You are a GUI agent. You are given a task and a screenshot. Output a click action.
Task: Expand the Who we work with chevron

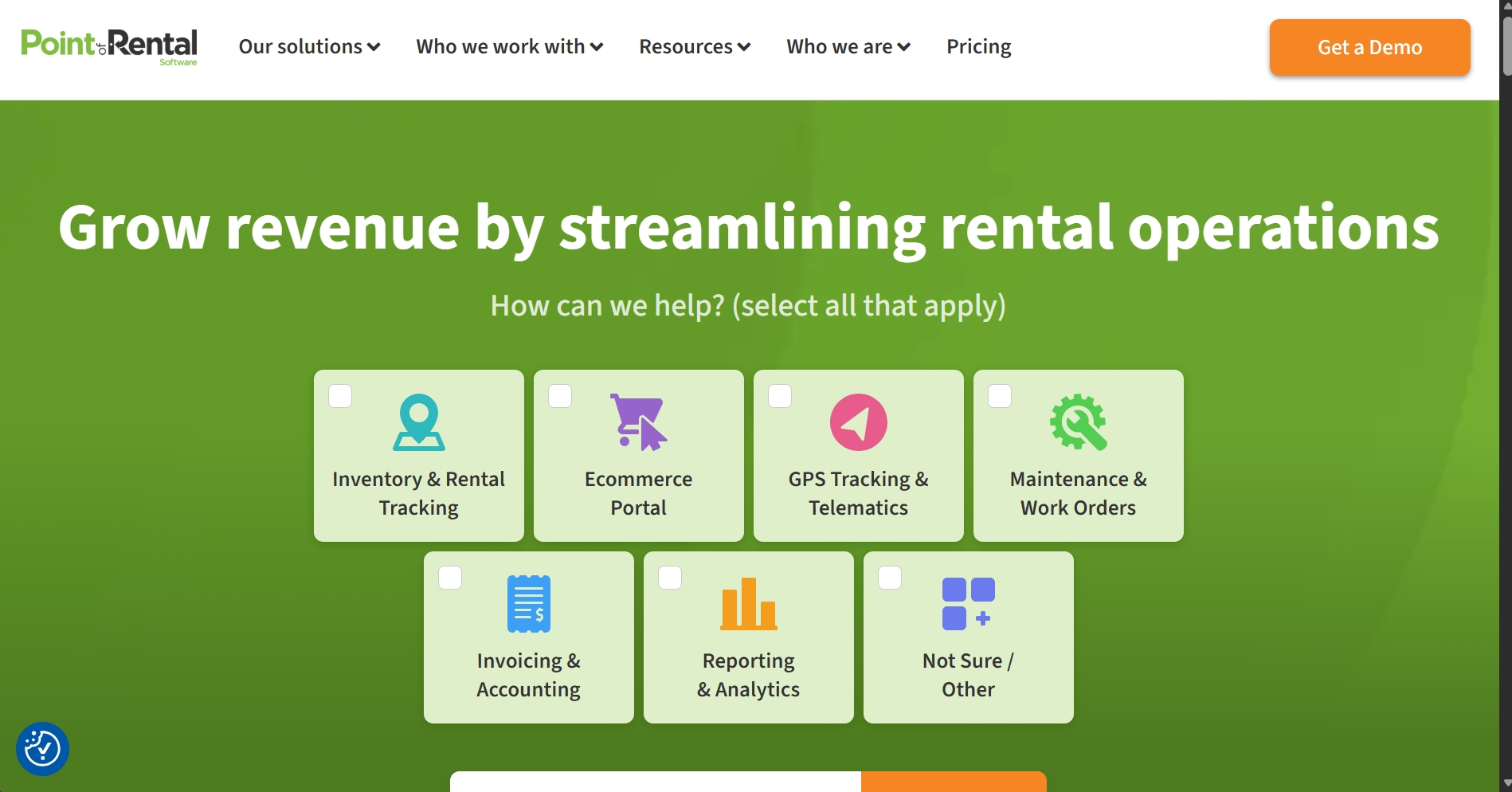coord(596,48)
